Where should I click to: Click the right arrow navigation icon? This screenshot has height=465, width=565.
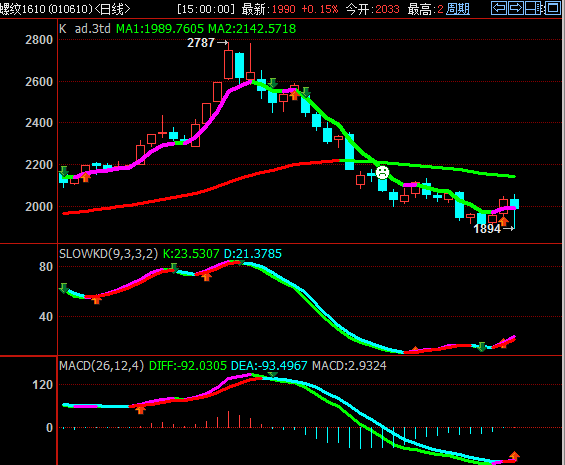[516, 8]
